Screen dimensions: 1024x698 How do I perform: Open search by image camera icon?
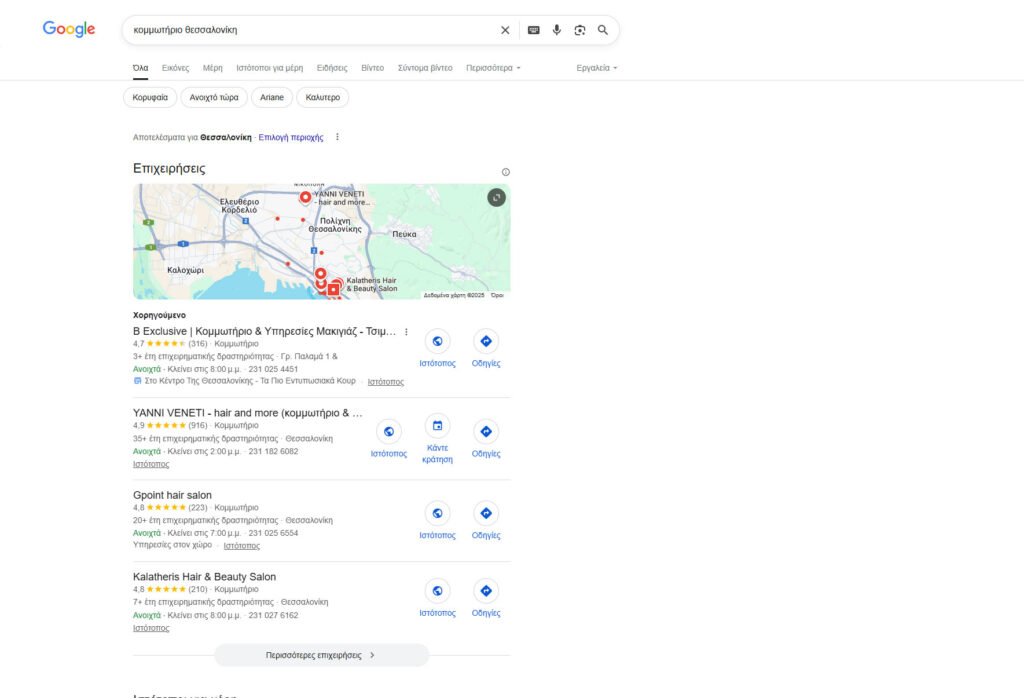click(579, 30)
